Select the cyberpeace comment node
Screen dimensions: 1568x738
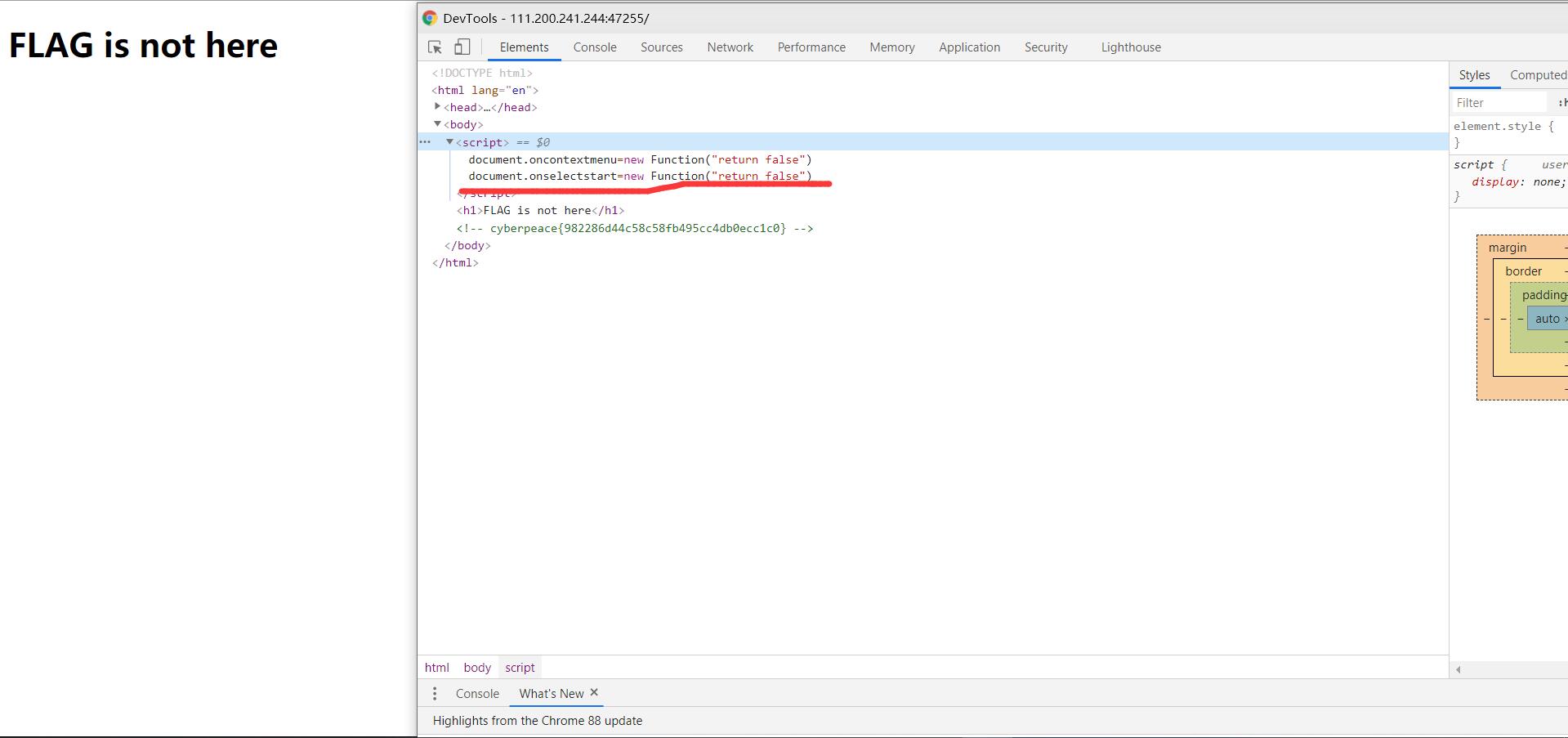coord(635,228)
